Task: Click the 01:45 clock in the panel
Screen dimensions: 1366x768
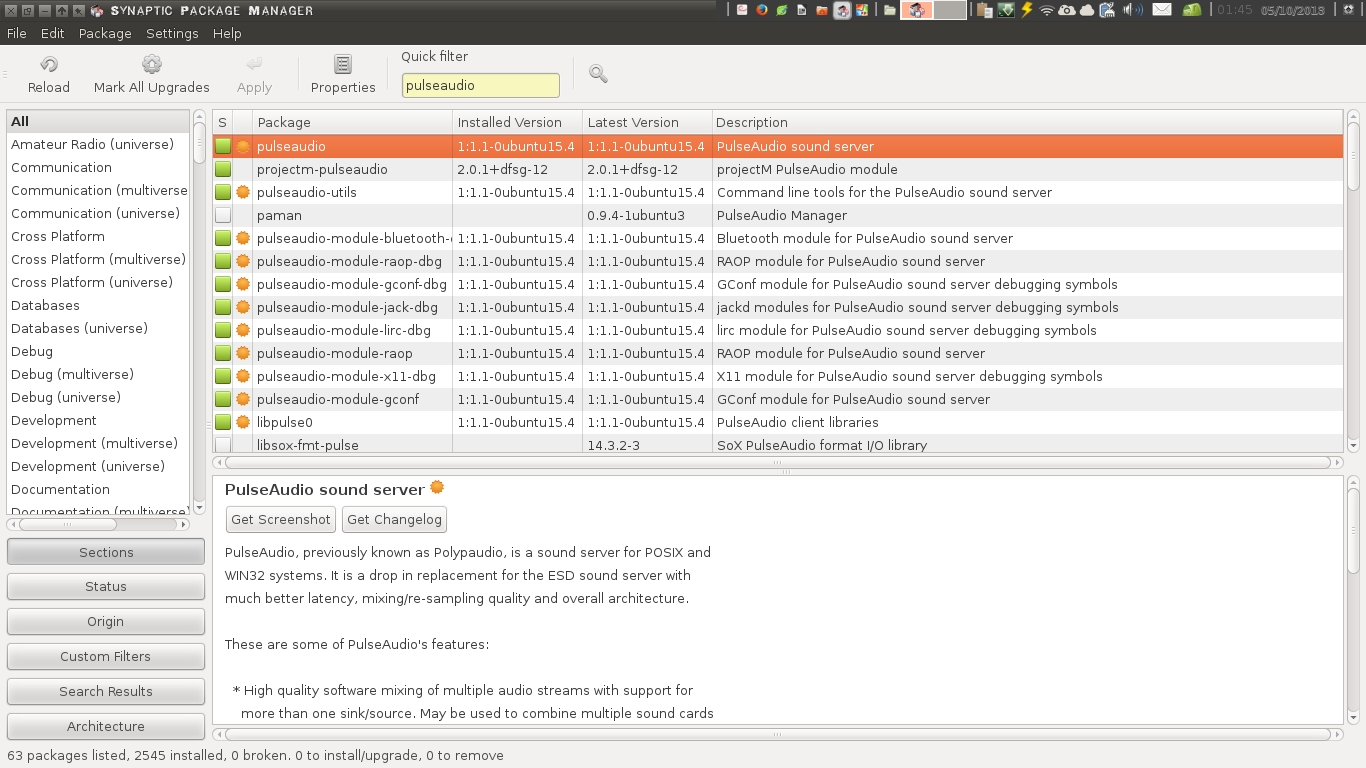Action: pos(1235,10)
